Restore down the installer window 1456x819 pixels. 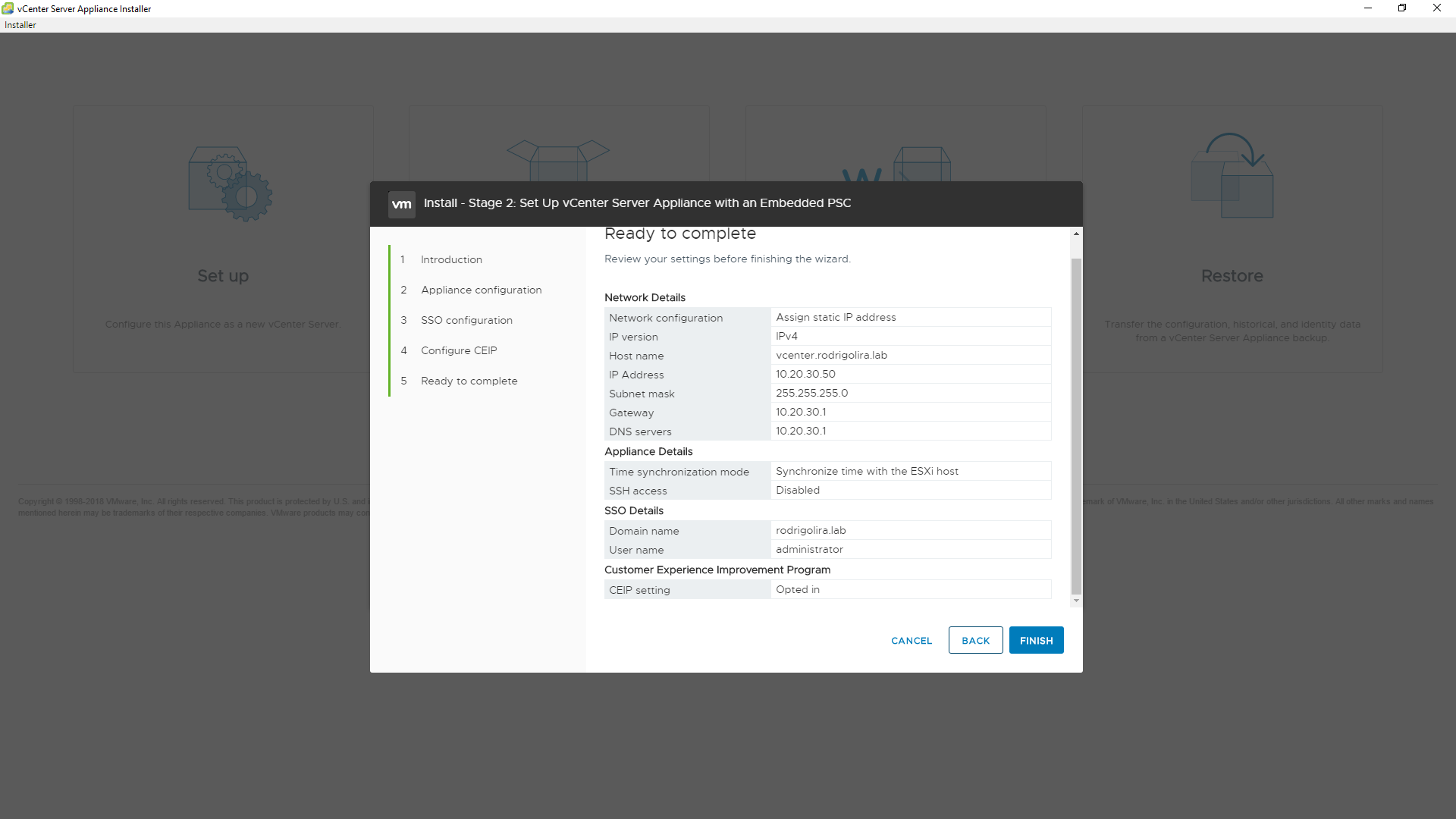(1402, 8)
